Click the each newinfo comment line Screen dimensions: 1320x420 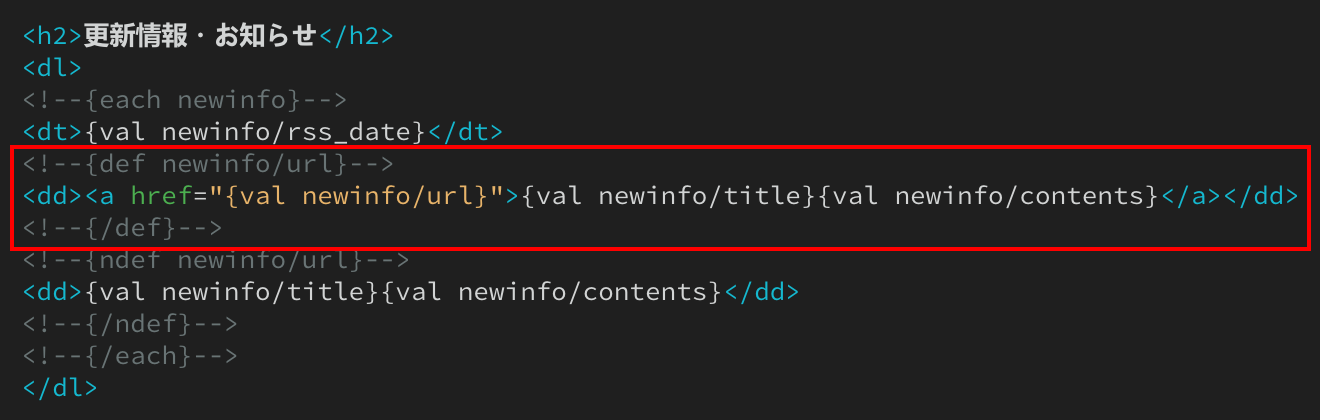tap(185, 100)
